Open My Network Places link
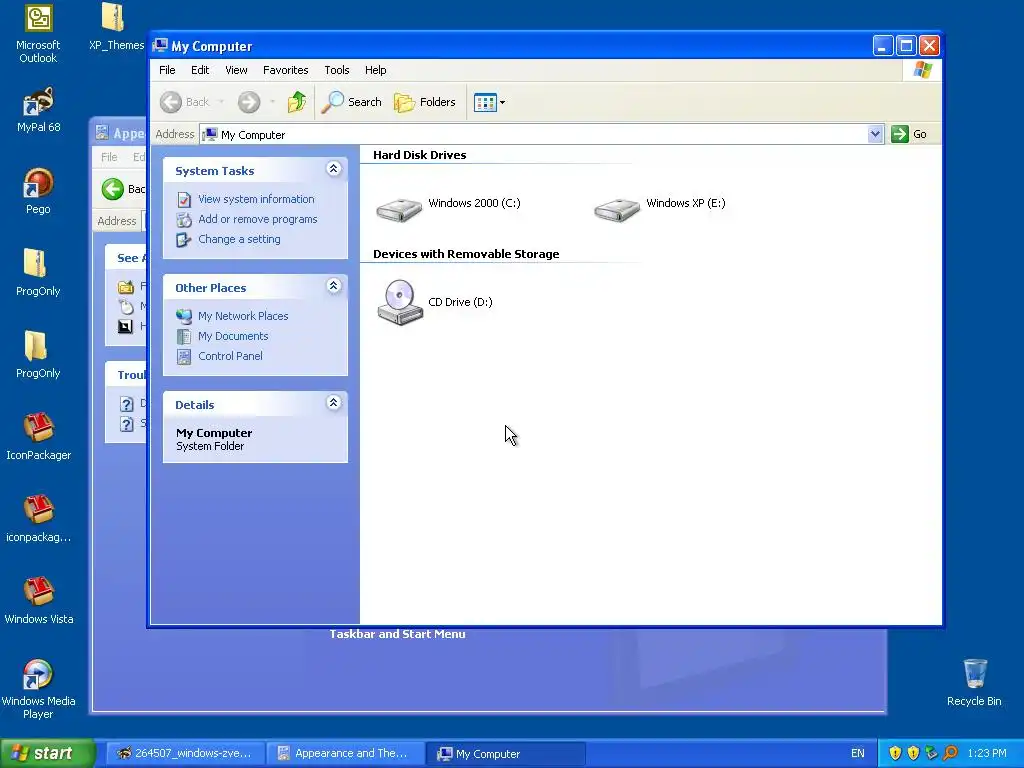 243,316
